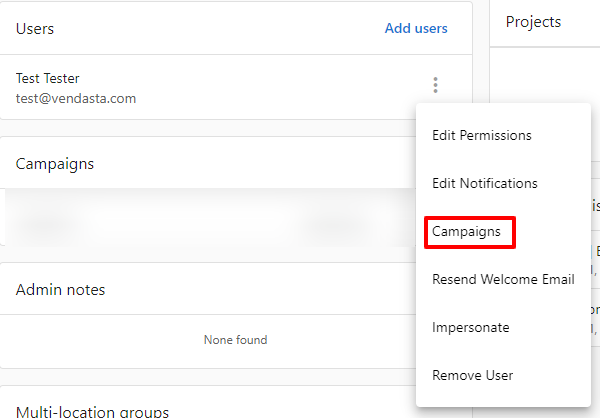Click the Users card heading
The height and width of the screenshot is (418, 600).
tap(35, 29)
